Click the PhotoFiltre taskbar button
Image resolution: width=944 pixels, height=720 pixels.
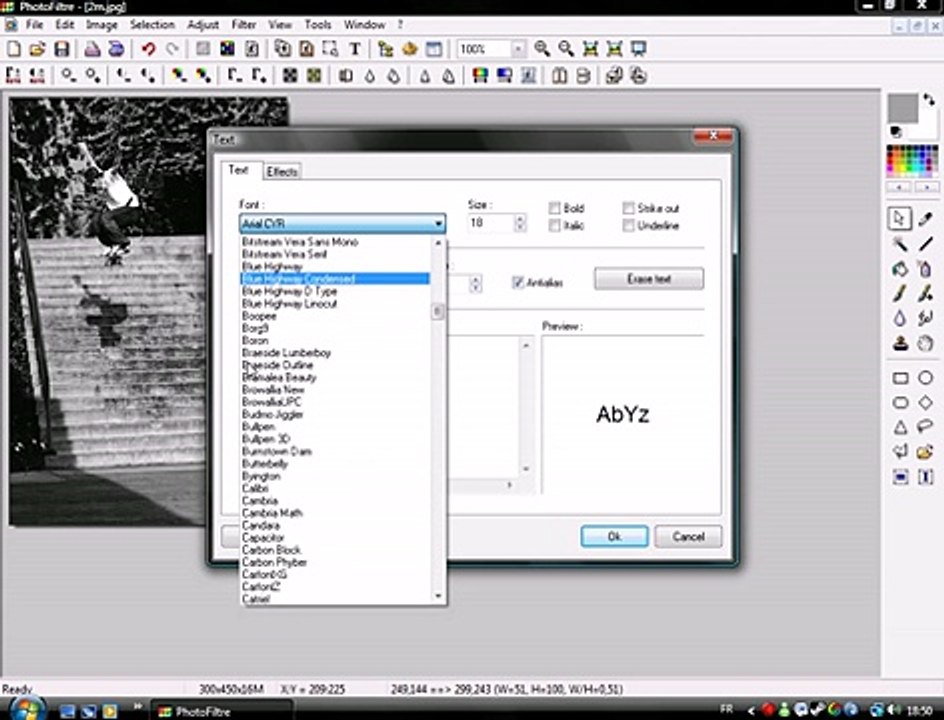point(222,712)
